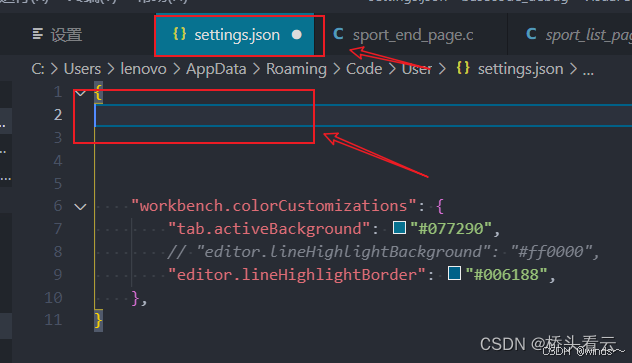Click the "#ff0000" commented value
The width and height of the screenshot is (632, 363).
(551, 252)
